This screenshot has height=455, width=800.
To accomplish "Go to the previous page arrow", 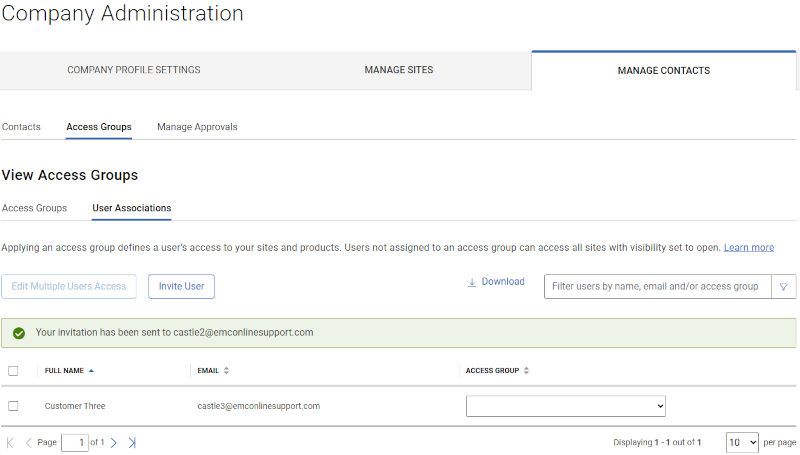I will [x=28, y=442].
